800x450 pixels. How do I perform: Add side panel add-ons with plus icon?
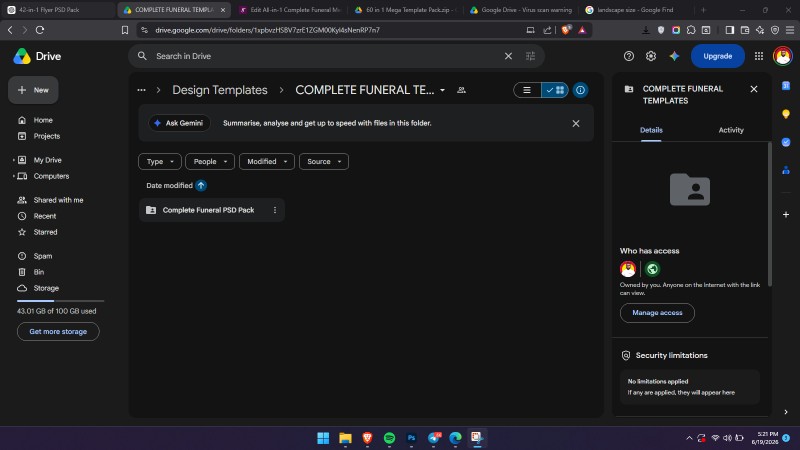click(786, 215)
